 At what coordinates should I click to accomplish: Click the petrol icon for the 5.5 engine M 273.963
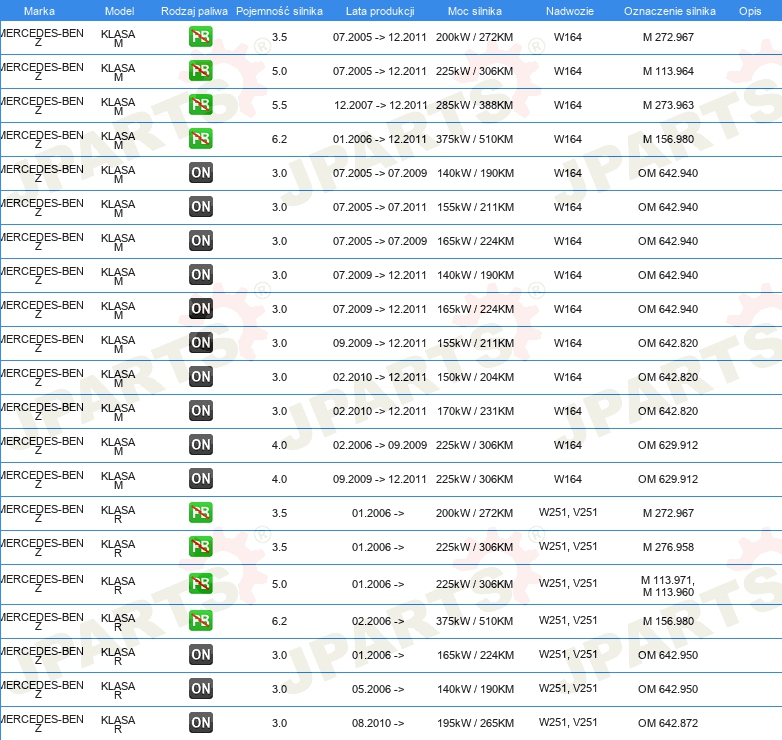coord(200,105)
